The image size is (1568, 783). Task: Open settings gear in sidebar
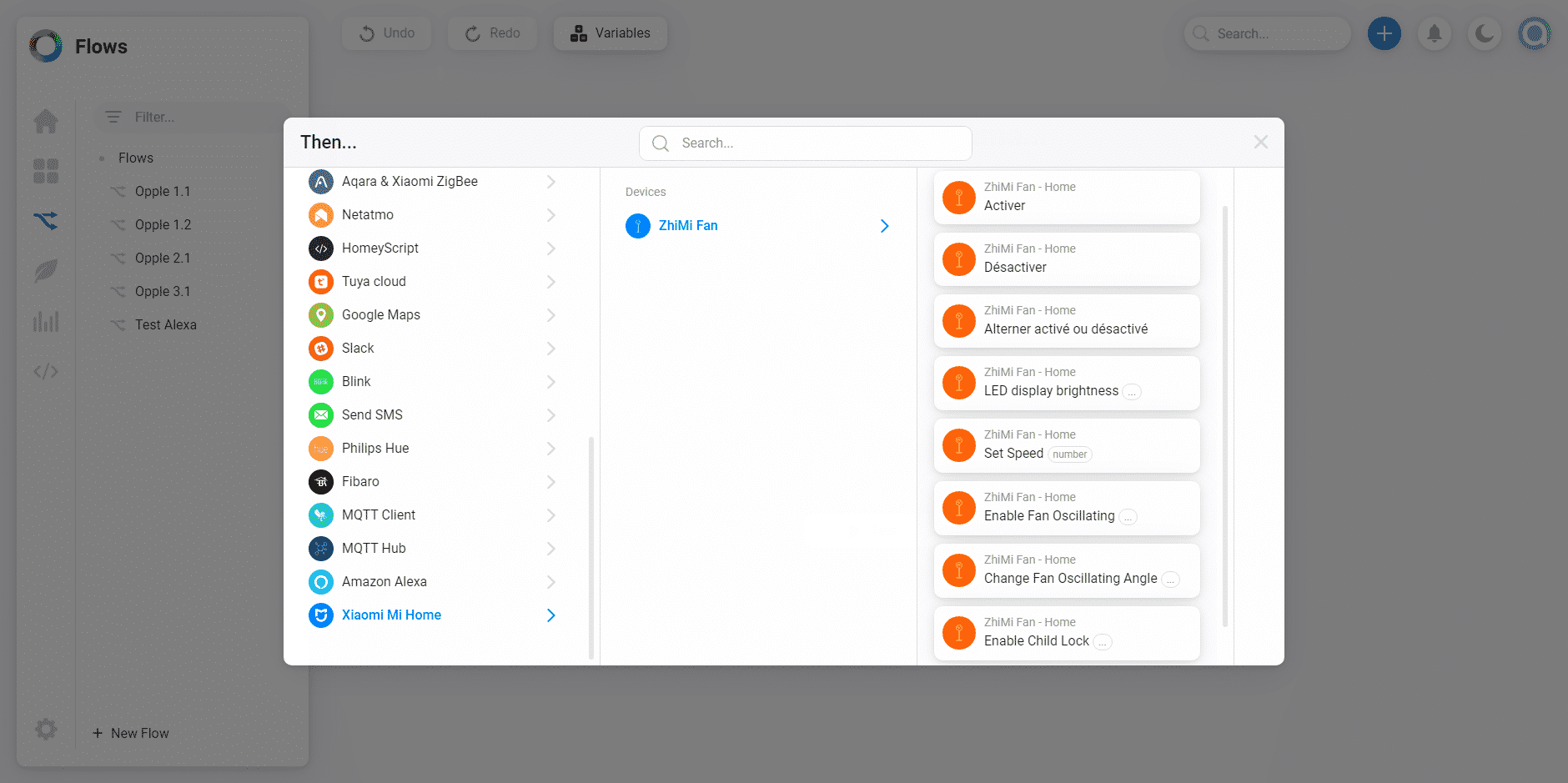(46, 730)
